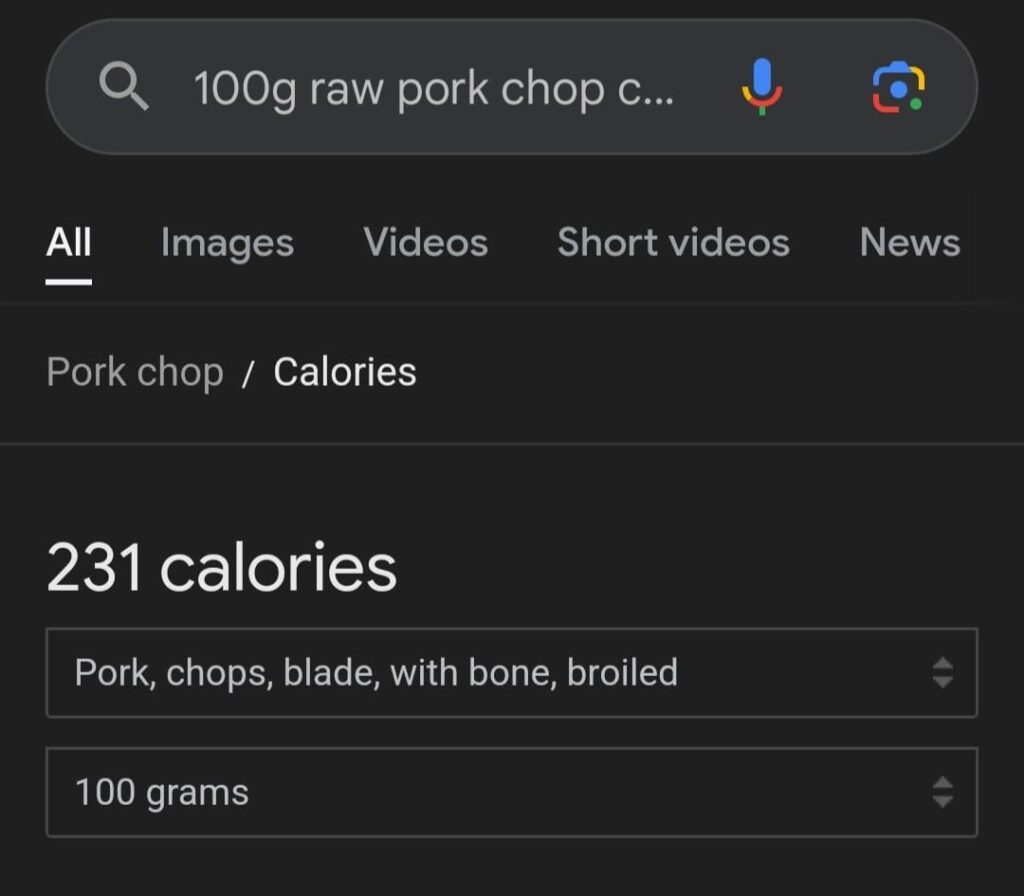Screen dimensions: 1024x896
Task: Click the 'Pork chop' breadcrumb link
Action: click(x=135, y=372)
